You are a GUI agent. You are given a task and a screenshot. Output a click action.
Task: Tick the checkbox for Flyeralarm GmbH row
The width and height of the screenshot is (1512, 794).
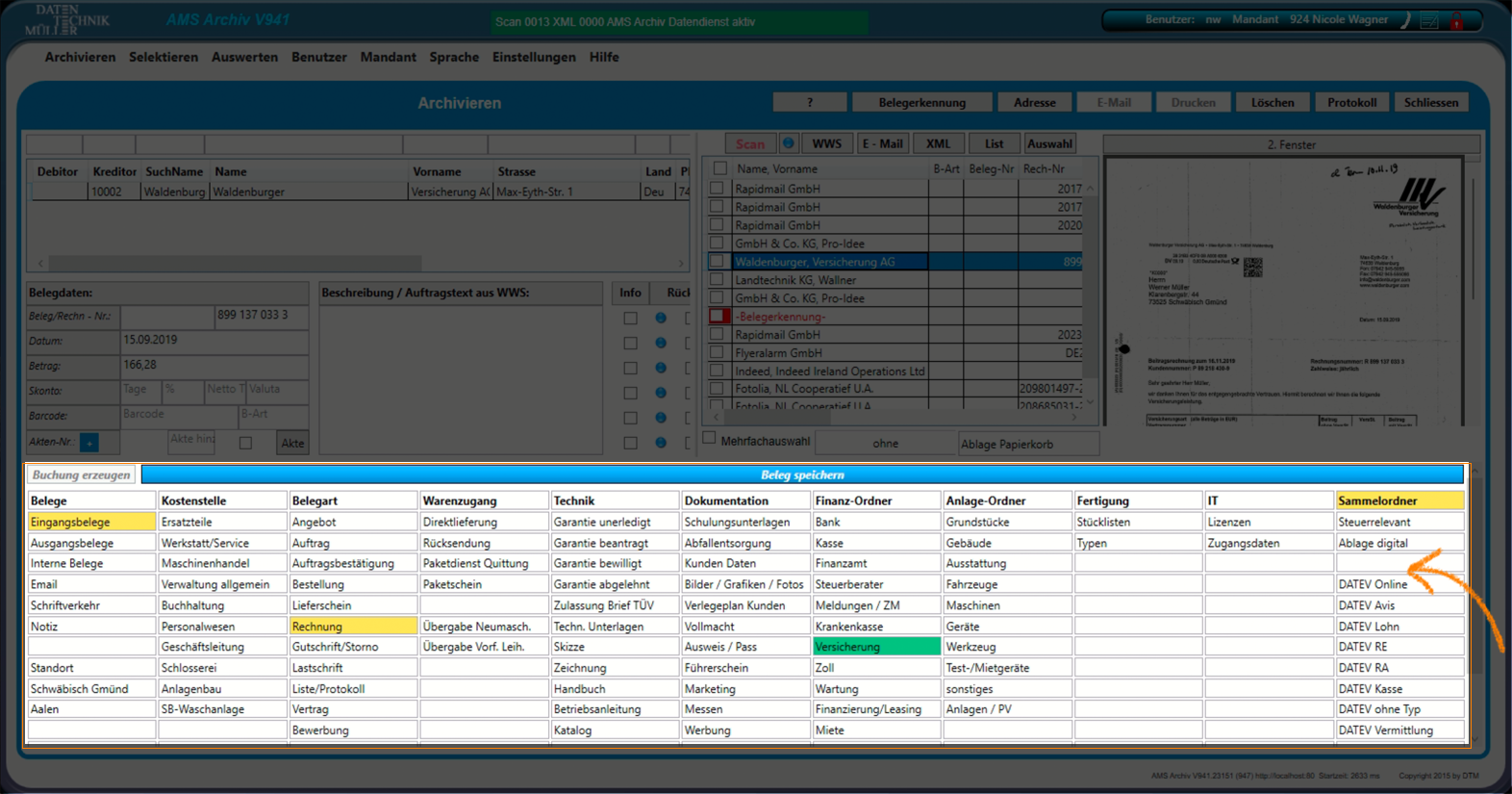718,353
